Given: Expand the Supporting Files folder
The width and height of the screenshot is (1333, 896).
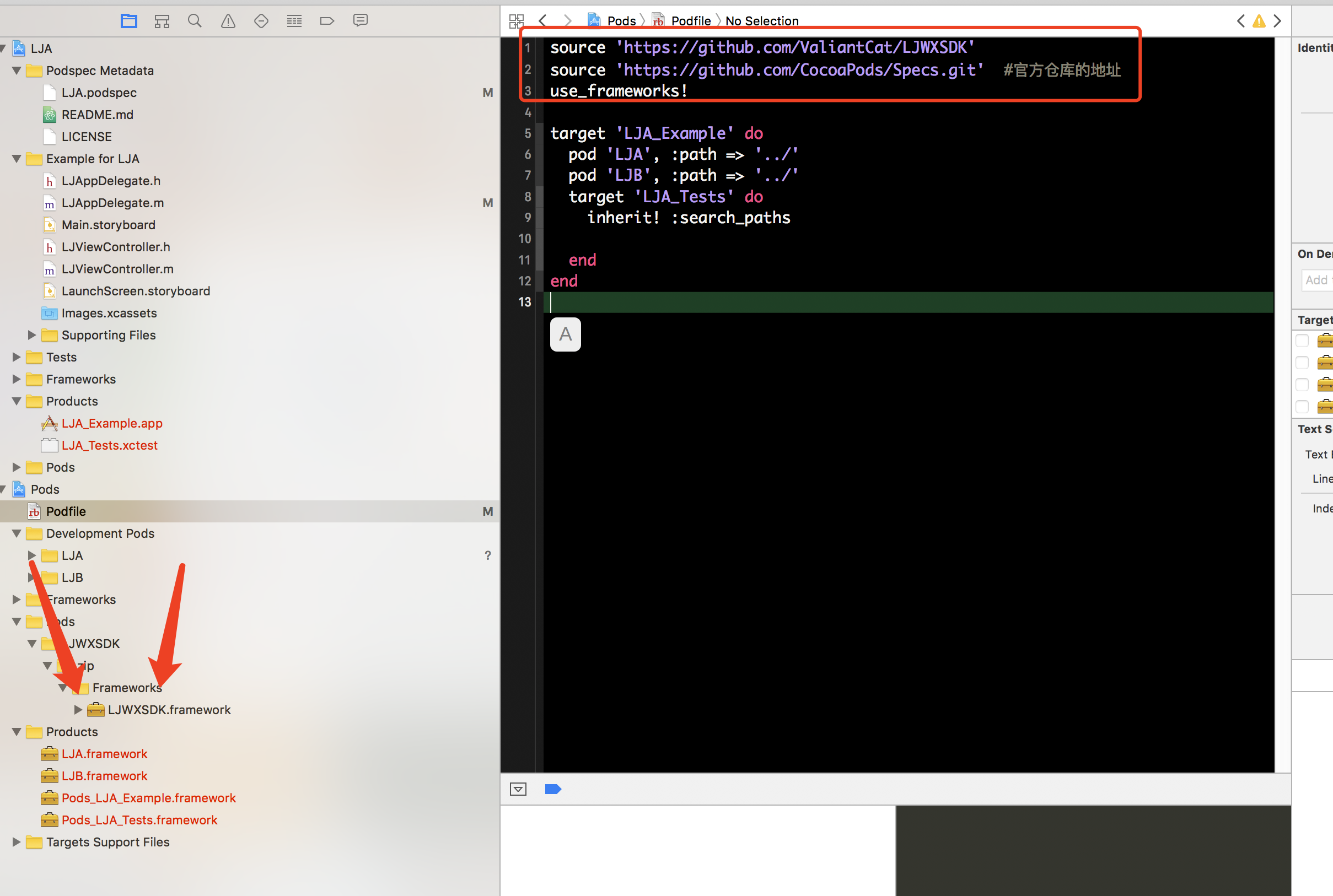Looking at the screenshot, I should (31, 335).
